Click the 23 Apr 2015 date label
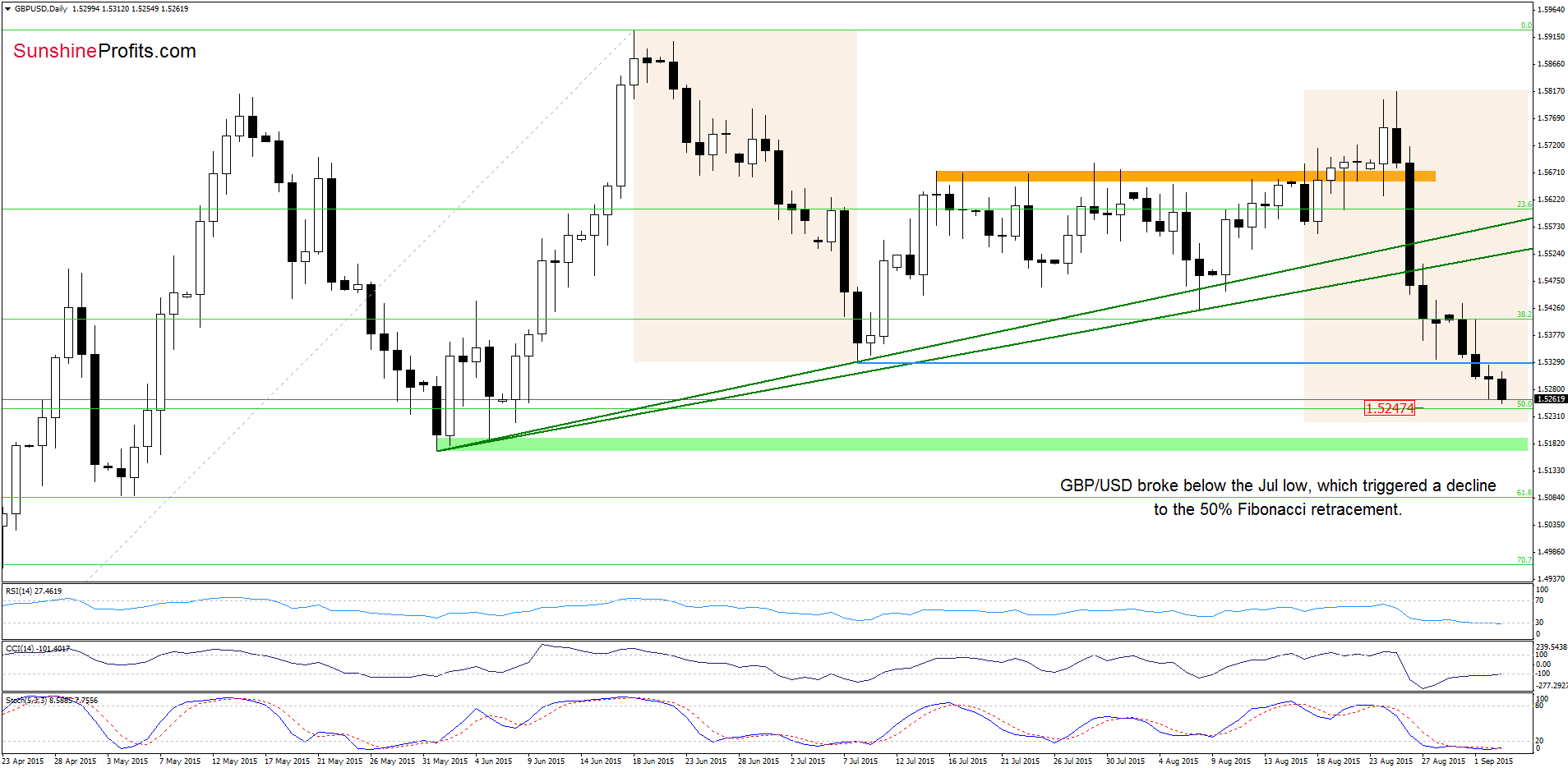The height and width of the screenshot is (768, 1568). [23, 761]
